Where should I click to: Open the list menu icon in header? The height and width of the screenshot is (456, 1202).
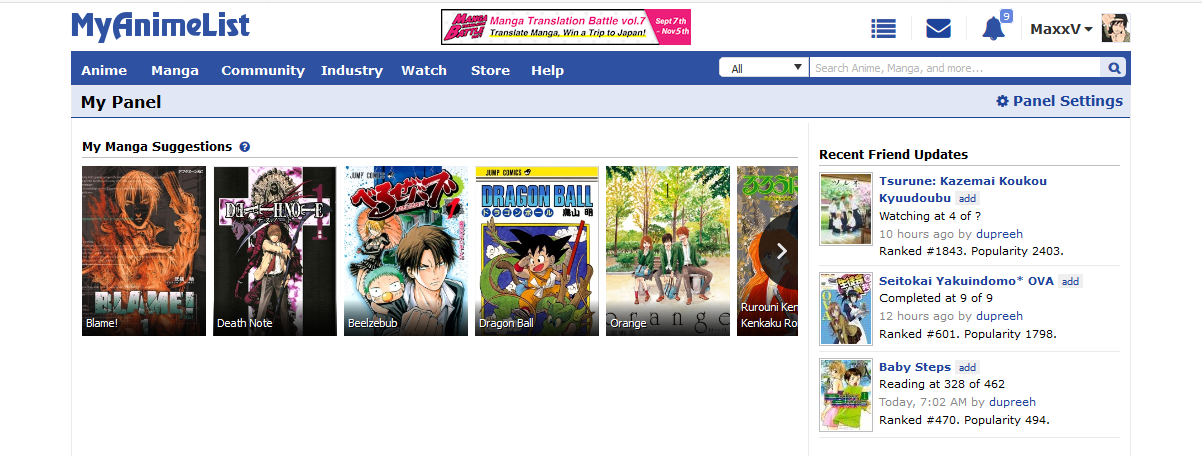point(884,29)
